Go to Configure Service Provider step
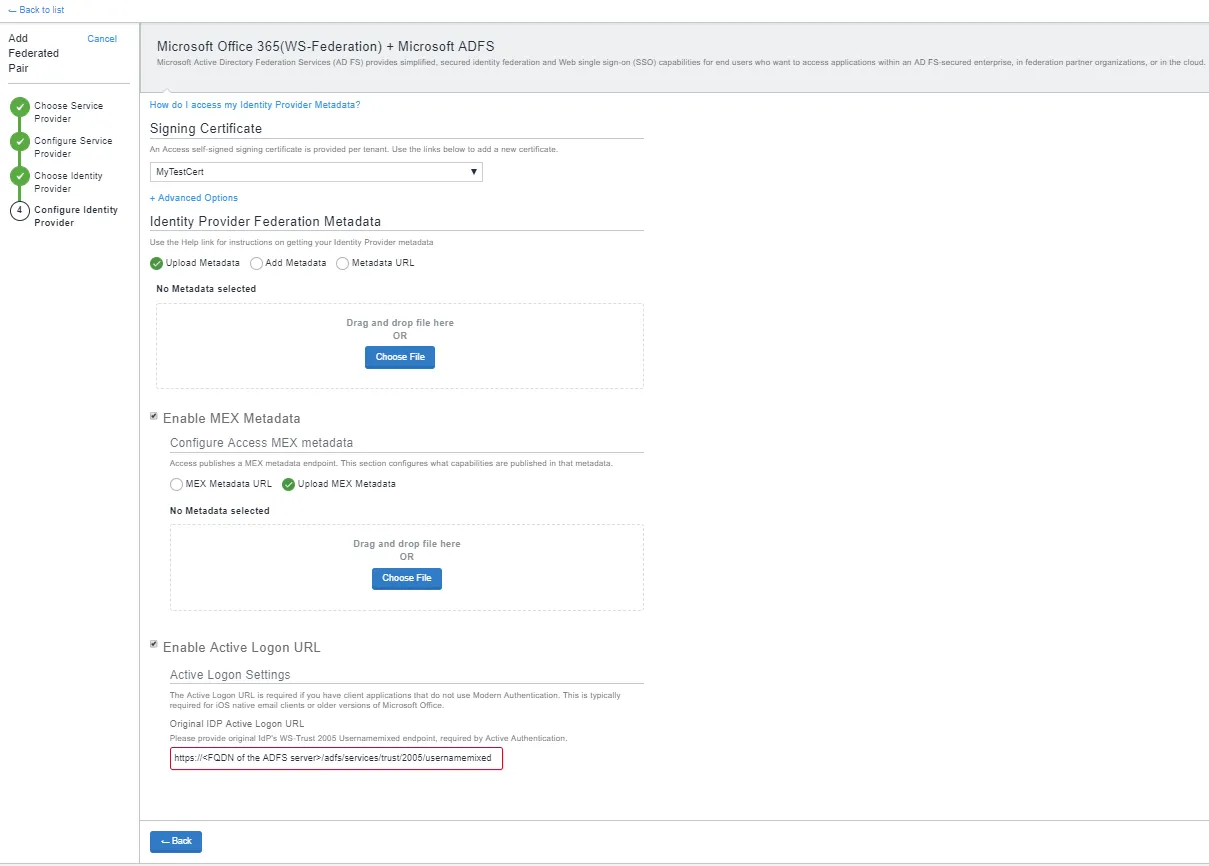 coord(73,147)
